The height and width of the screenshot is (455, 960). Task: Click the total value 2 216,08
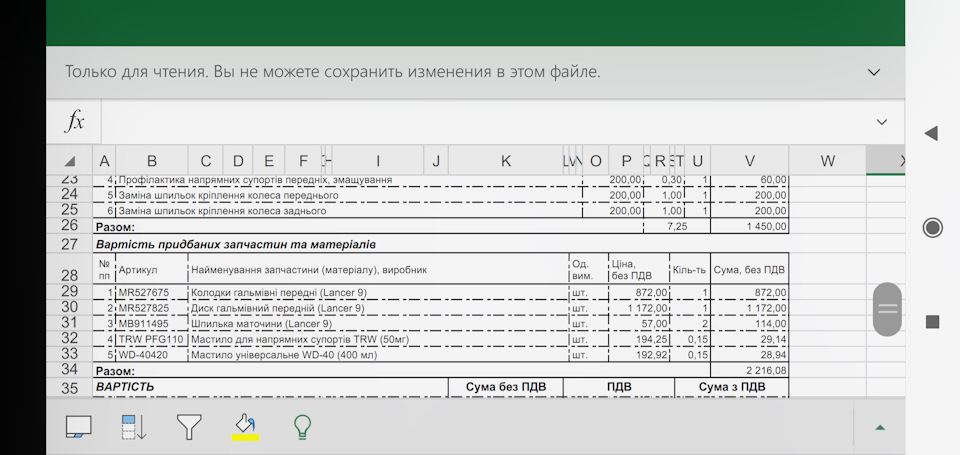(749, 370)
